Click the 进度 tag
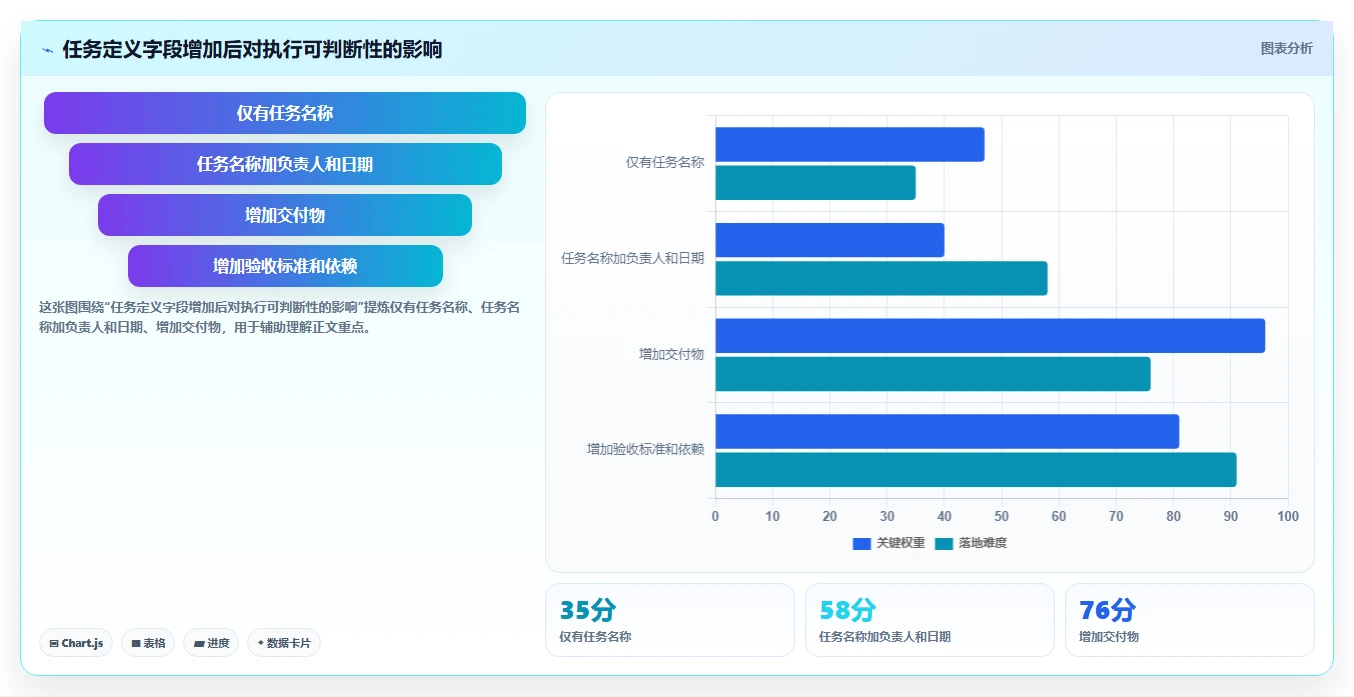Viewport: 1354px width, 697px height. click(211, 643)
